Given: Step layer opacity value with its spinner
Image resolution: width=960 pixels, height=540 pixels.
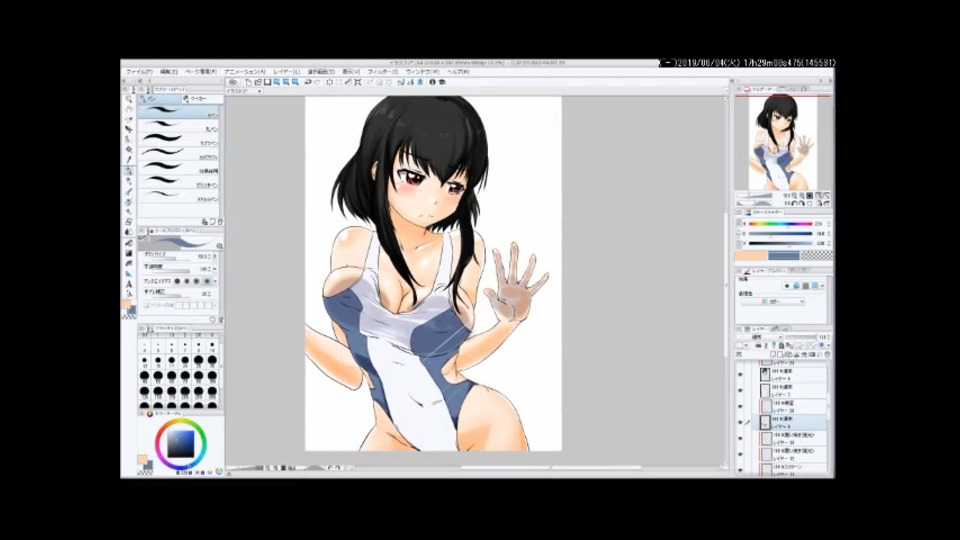Looking at the screenshot, I should pos(828,337).
